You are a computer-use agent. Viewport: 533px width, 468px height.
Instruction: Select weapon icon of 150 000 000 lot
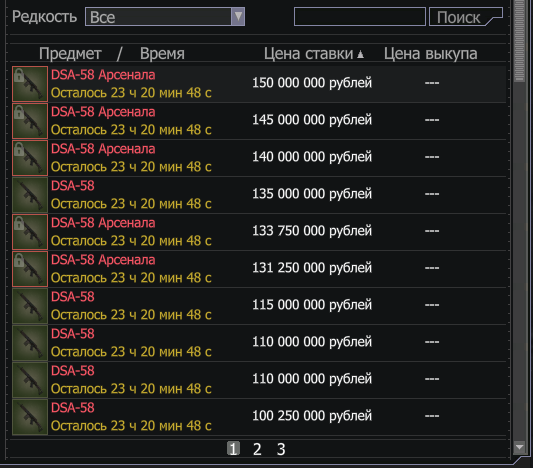pyautogui.click(x=30, y=84)
